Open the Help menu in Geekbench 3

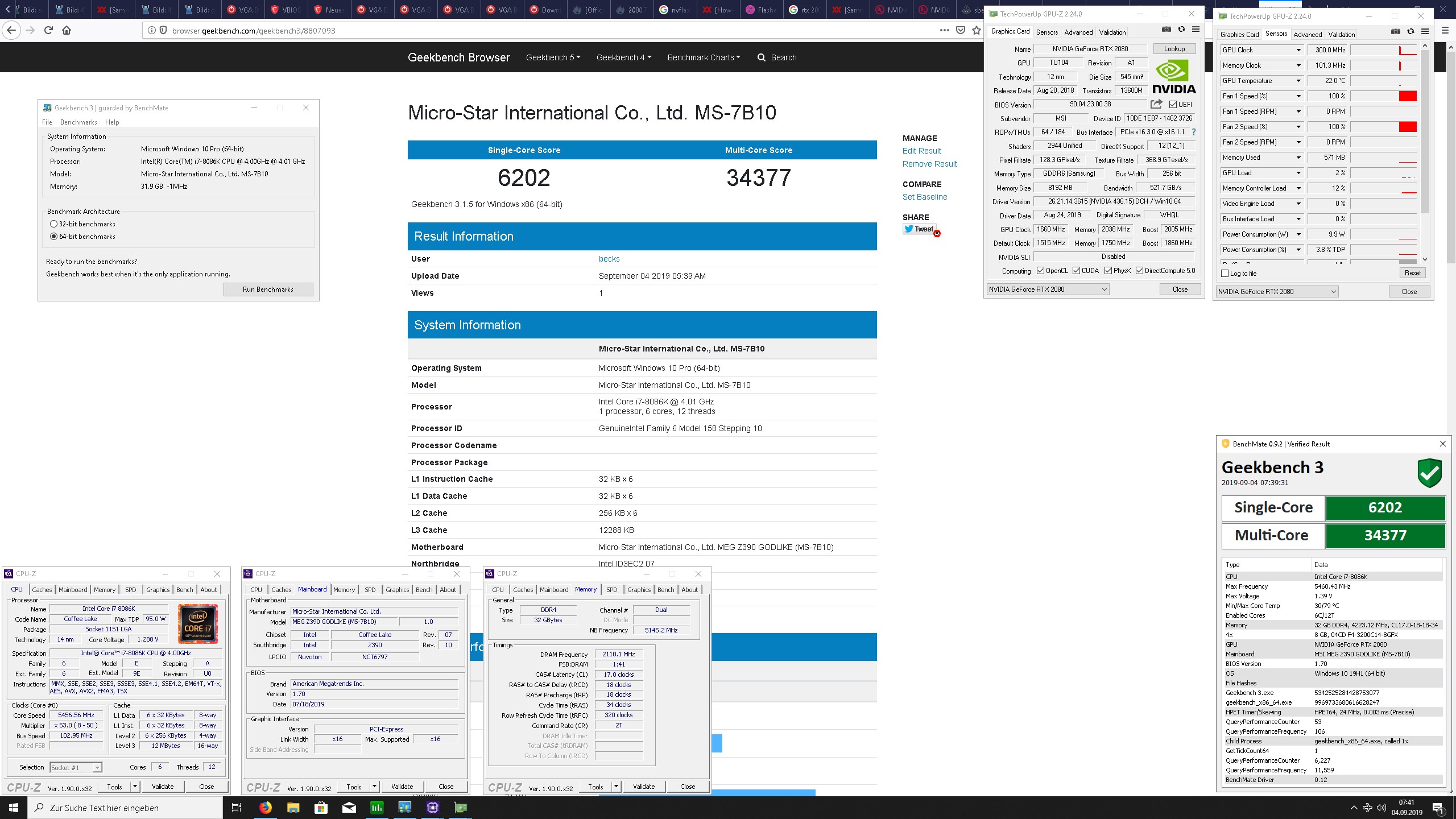112,122
